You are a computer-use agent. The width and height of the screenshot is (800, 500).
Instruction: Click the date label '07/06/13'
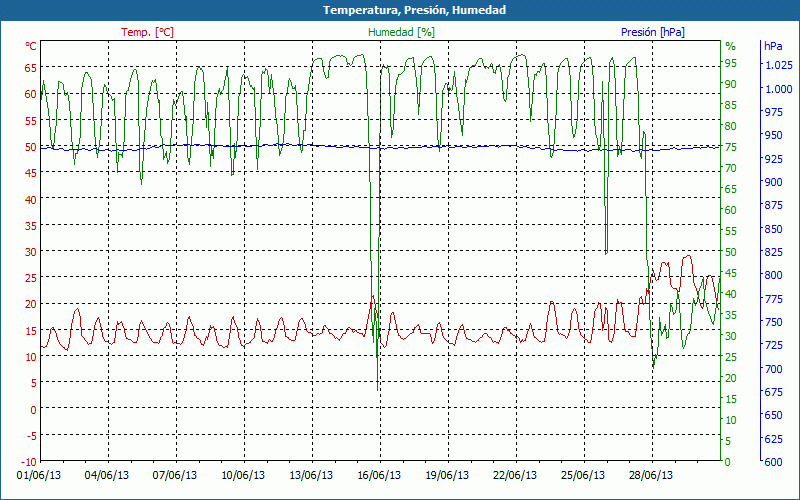(x=175, y=476)
